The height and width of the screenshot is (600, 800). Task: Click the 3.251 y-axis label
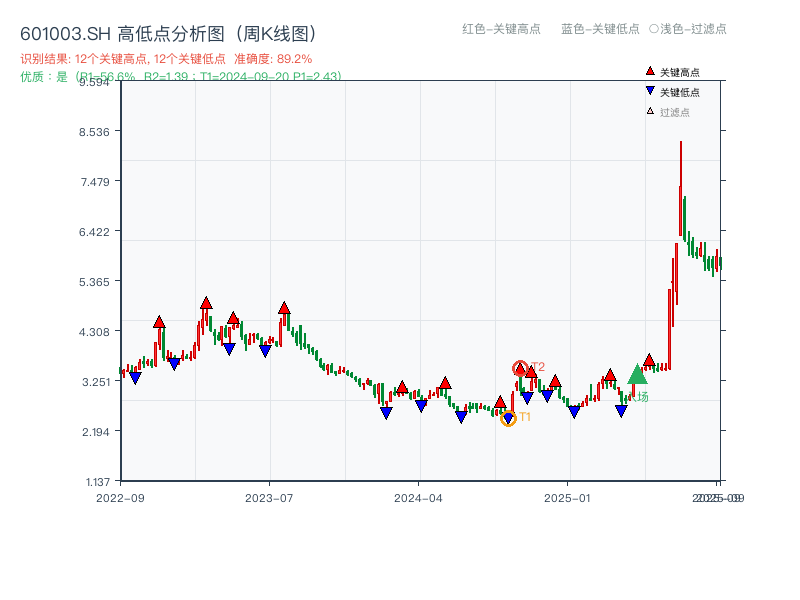tap(96, 382)
